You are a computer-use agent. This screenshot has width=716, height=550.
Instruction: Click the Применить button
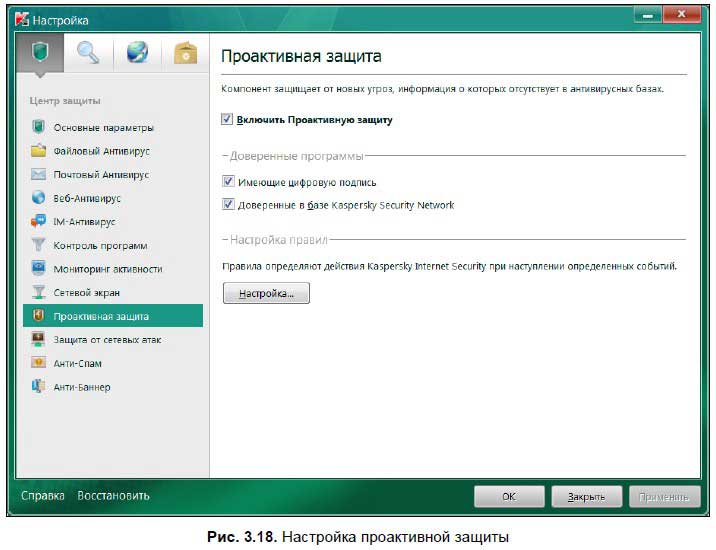click(664, 497)
